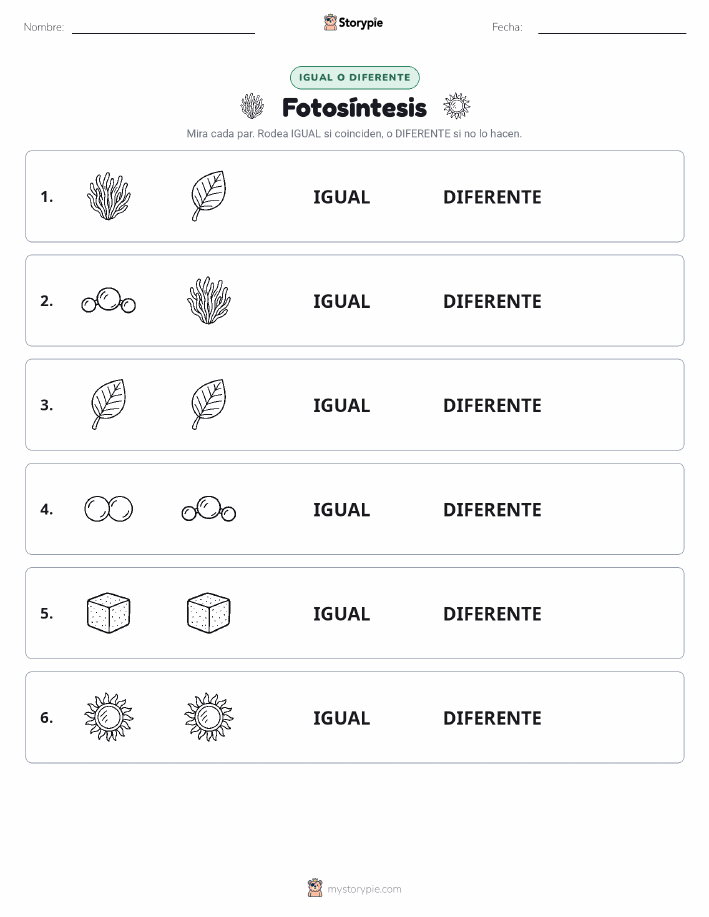This screenshot has height=917, width=709.
Task: Click the Nombre input line
Action: (163, 28)
